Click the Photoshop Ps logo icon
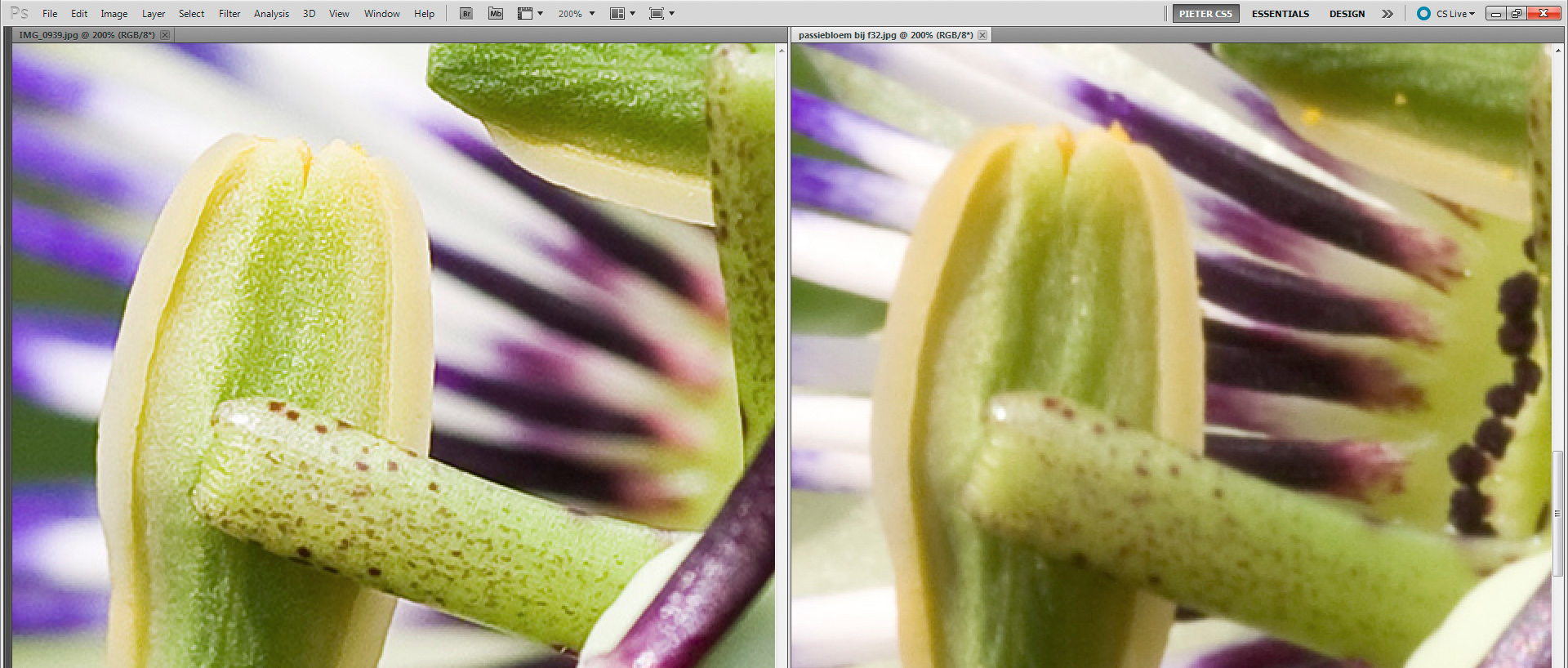Screen dimensions: 1568x668 [19, 13]
